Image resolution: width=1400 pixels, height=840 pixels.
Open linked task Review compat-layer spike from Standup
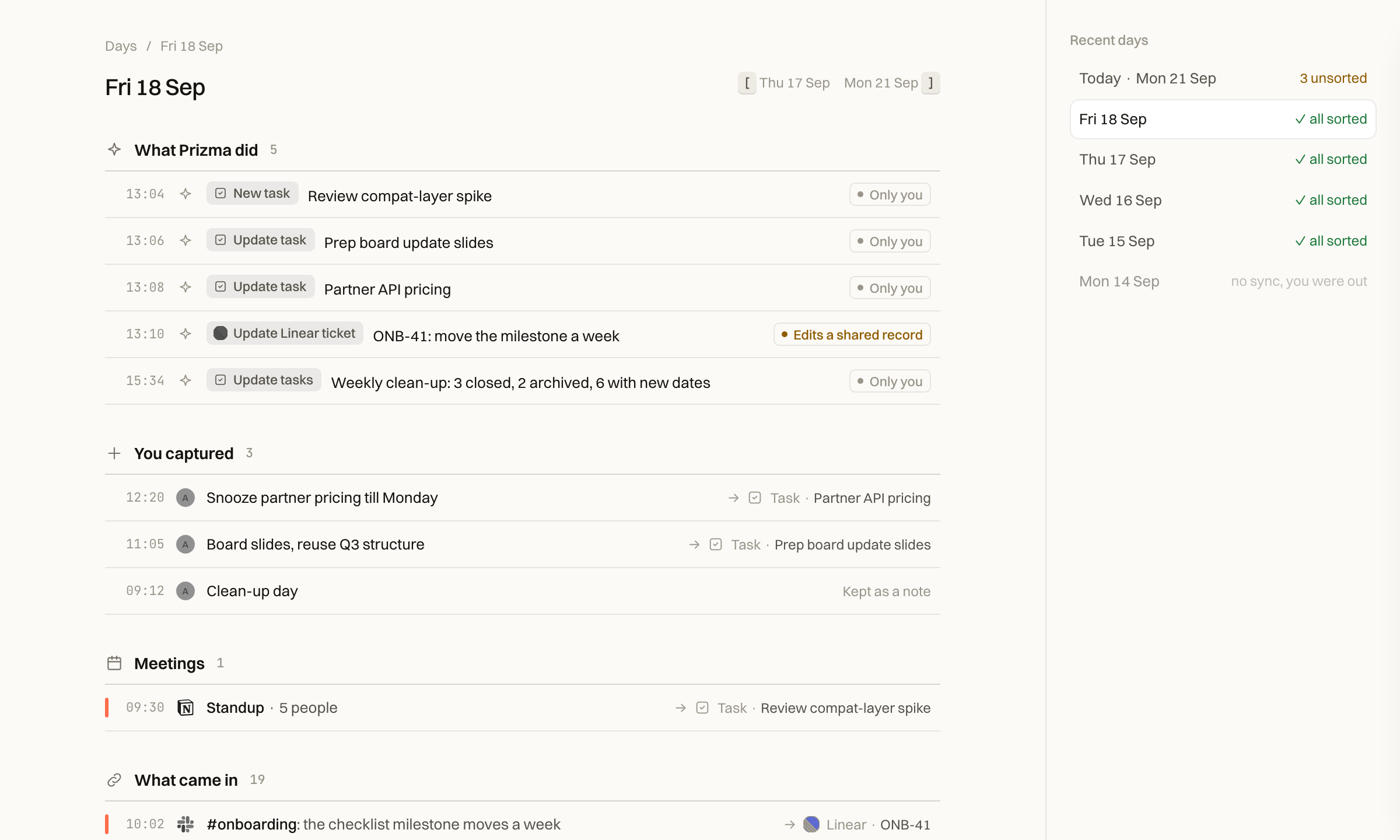pos(845,708)
